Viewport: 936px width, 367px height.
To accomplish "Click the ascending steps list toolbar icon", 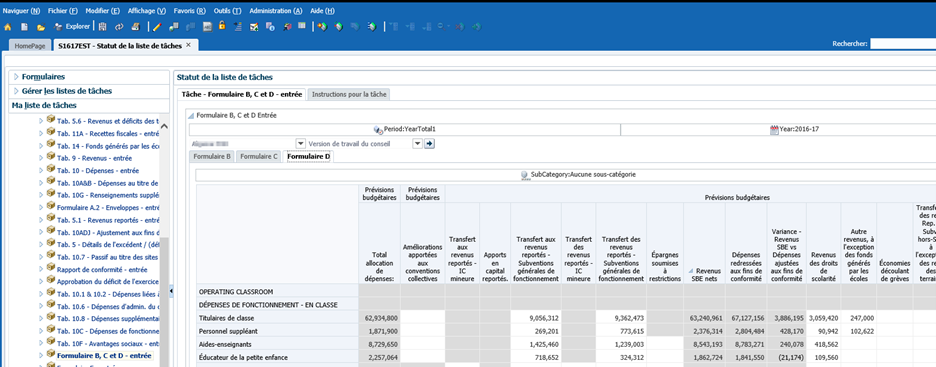I will tap(238, 27).
